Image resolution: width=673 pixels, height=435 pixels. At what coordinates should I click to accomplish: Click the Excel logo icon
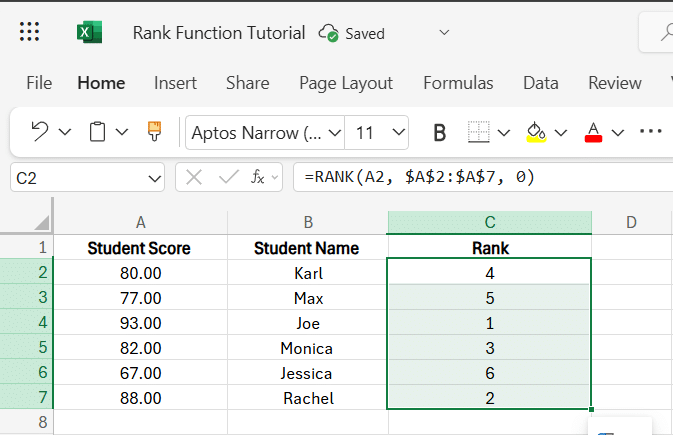89,32
